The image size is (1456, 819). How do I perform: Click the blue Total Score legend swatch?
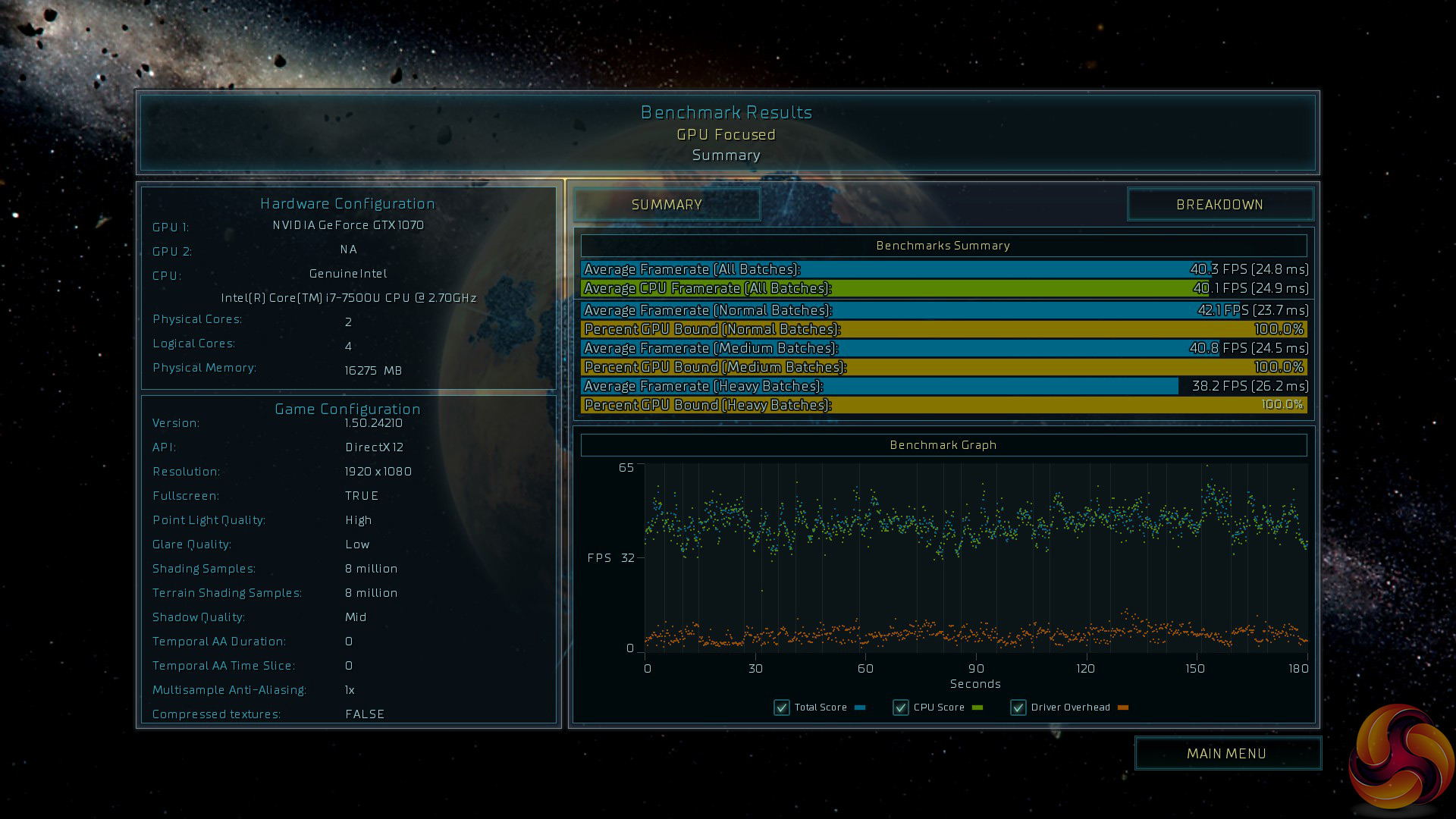[860, 708]
